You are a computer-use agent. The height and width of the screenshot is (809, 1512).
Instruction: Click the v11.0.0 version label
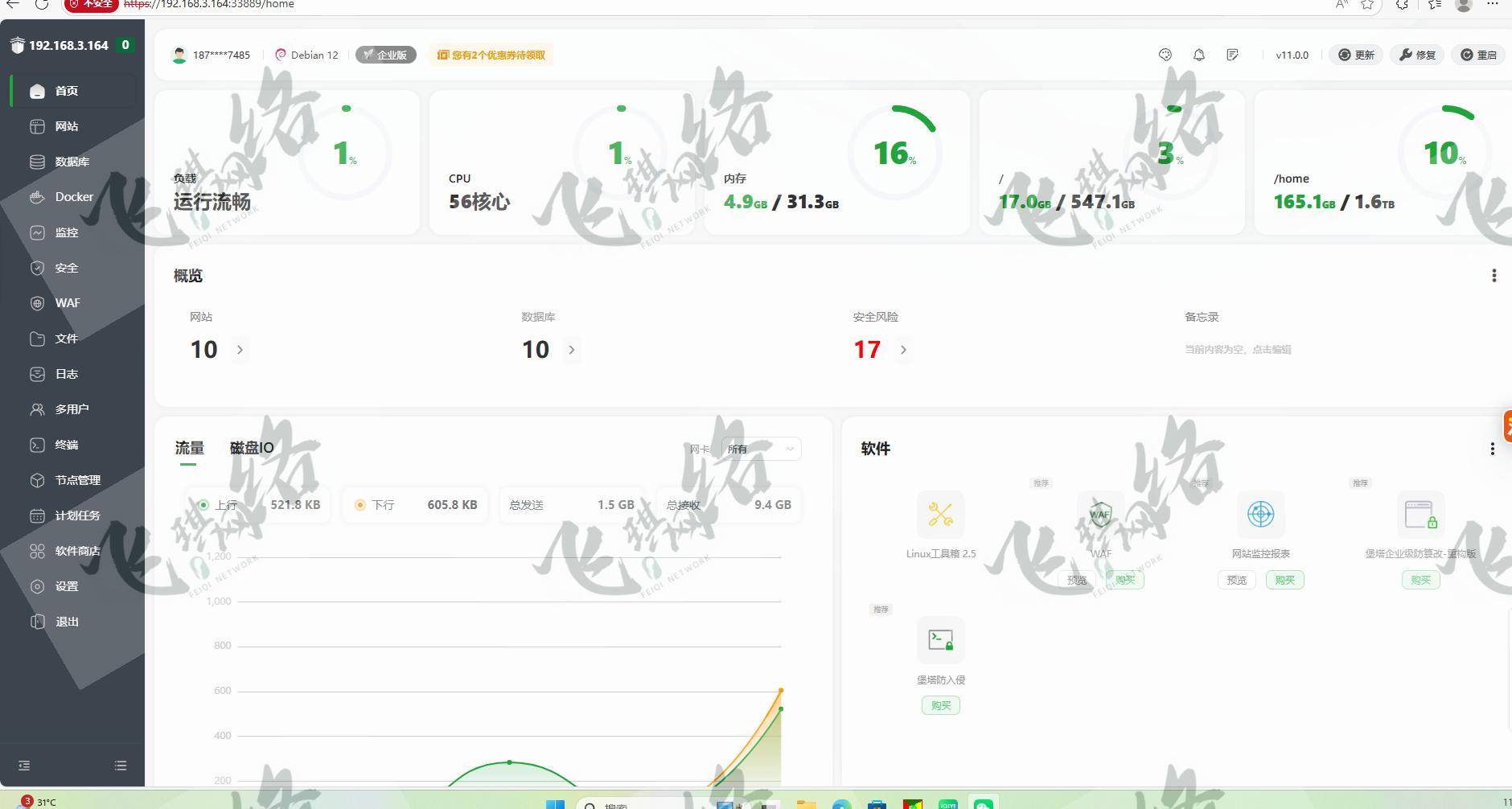[x=1292, y=55]
